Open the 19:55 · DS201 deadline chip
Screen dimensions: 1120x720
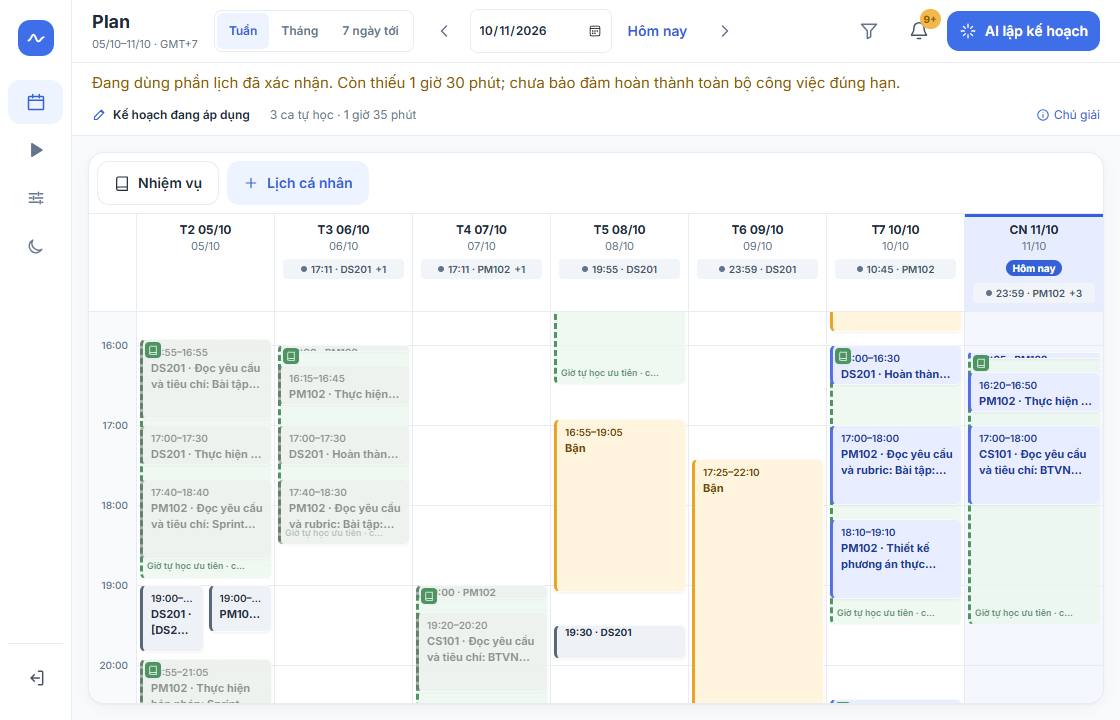click(619, 269)
